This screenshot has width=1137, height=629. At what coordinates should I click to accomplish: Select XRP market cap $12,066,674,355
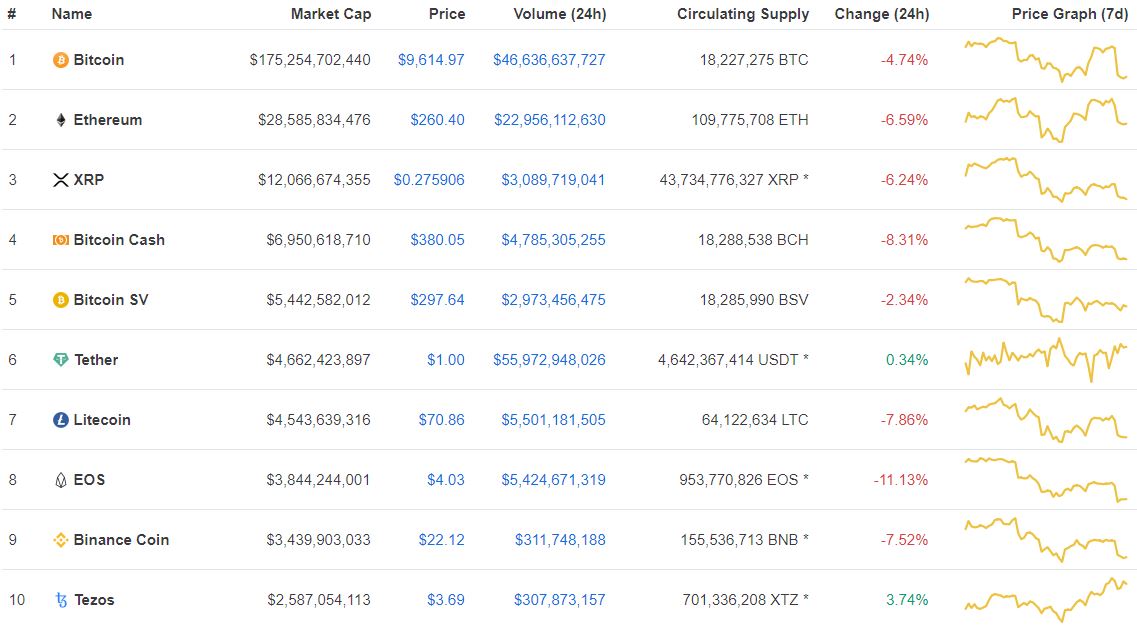coord(314,180)
